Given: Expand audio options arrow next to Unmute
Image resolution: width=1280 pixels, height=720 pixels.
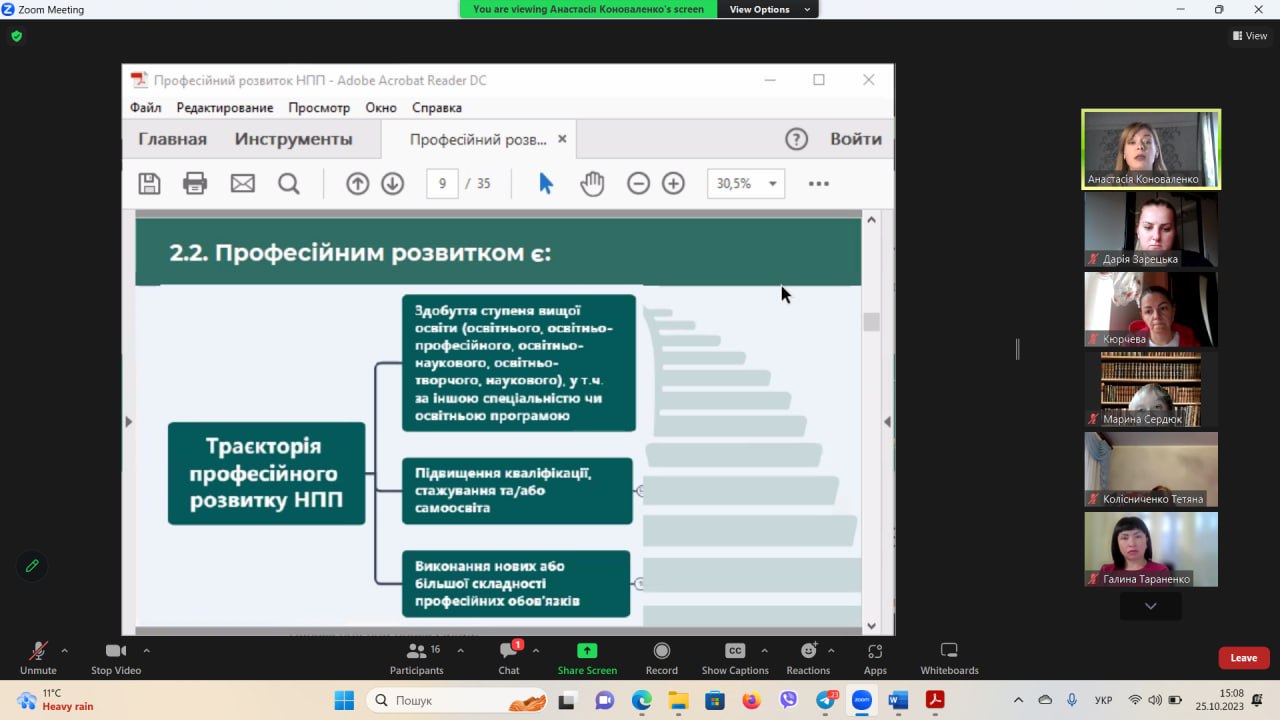Looking at the screenshot, I should point(65,651).
